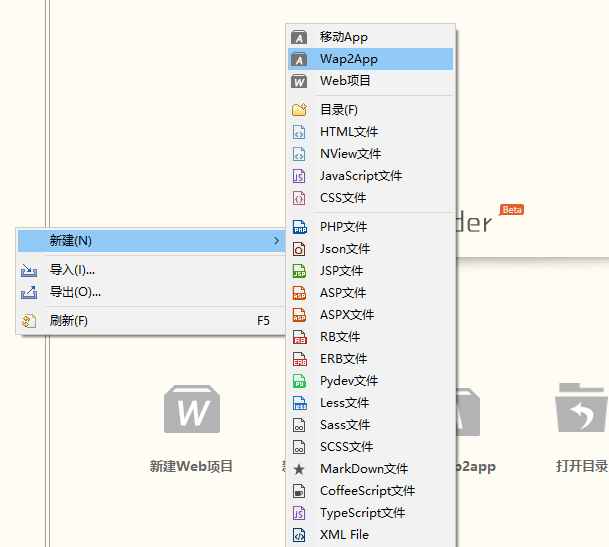Click the Less文件 icon
Screen dimensions: 609x547
coord(299,403)
